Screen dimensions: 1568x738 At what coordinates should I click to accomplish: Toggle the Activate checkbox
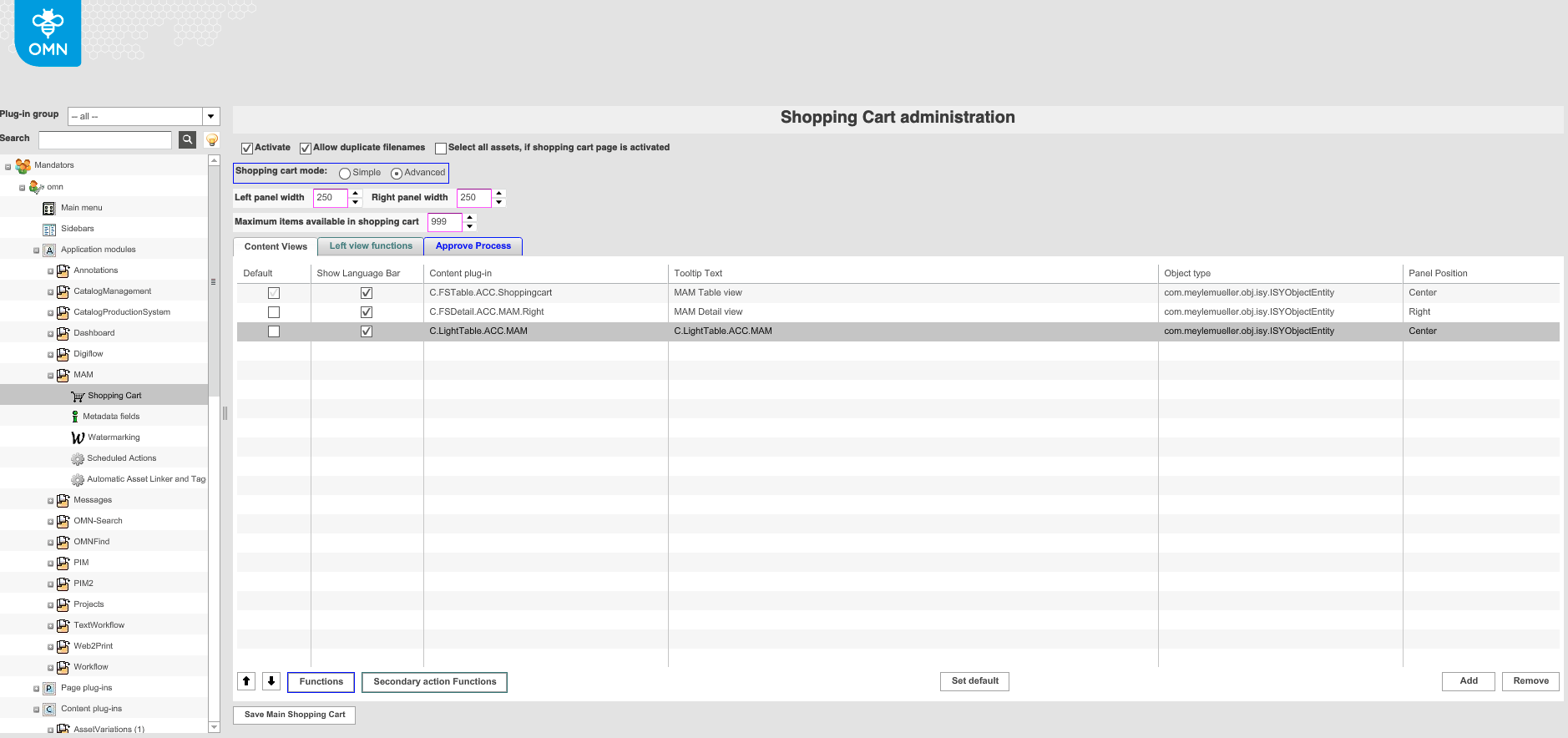[x=247, y=149]
